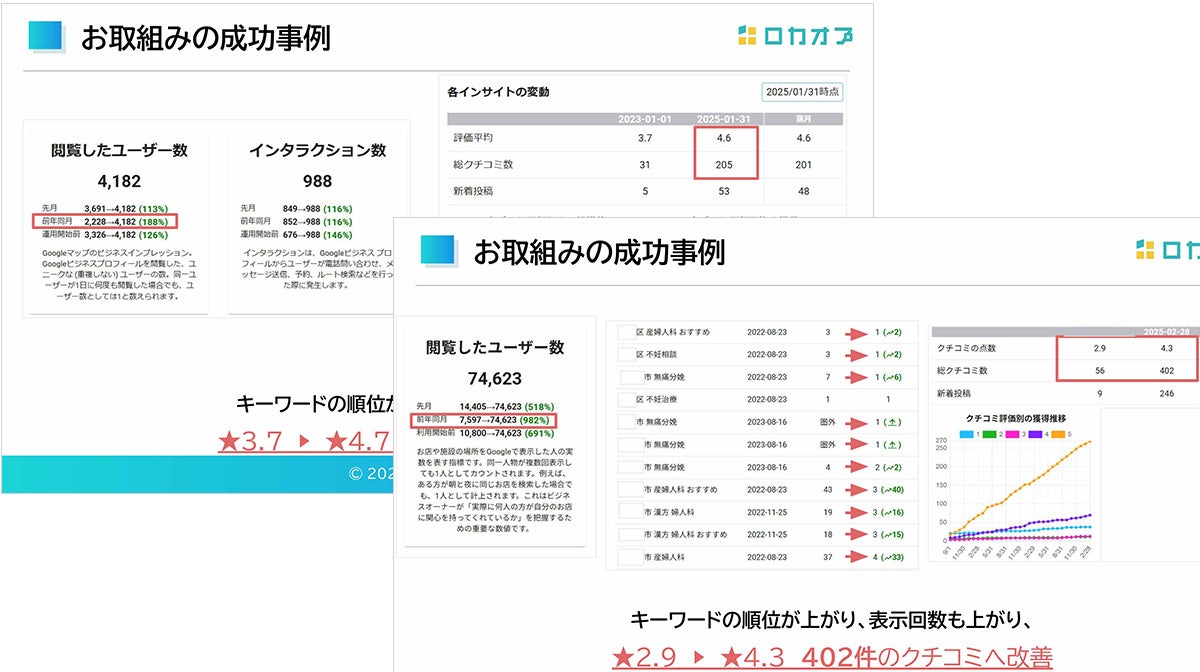Click the 評価平均 row label
The image size is (1200, 672).
click(473, 138)
